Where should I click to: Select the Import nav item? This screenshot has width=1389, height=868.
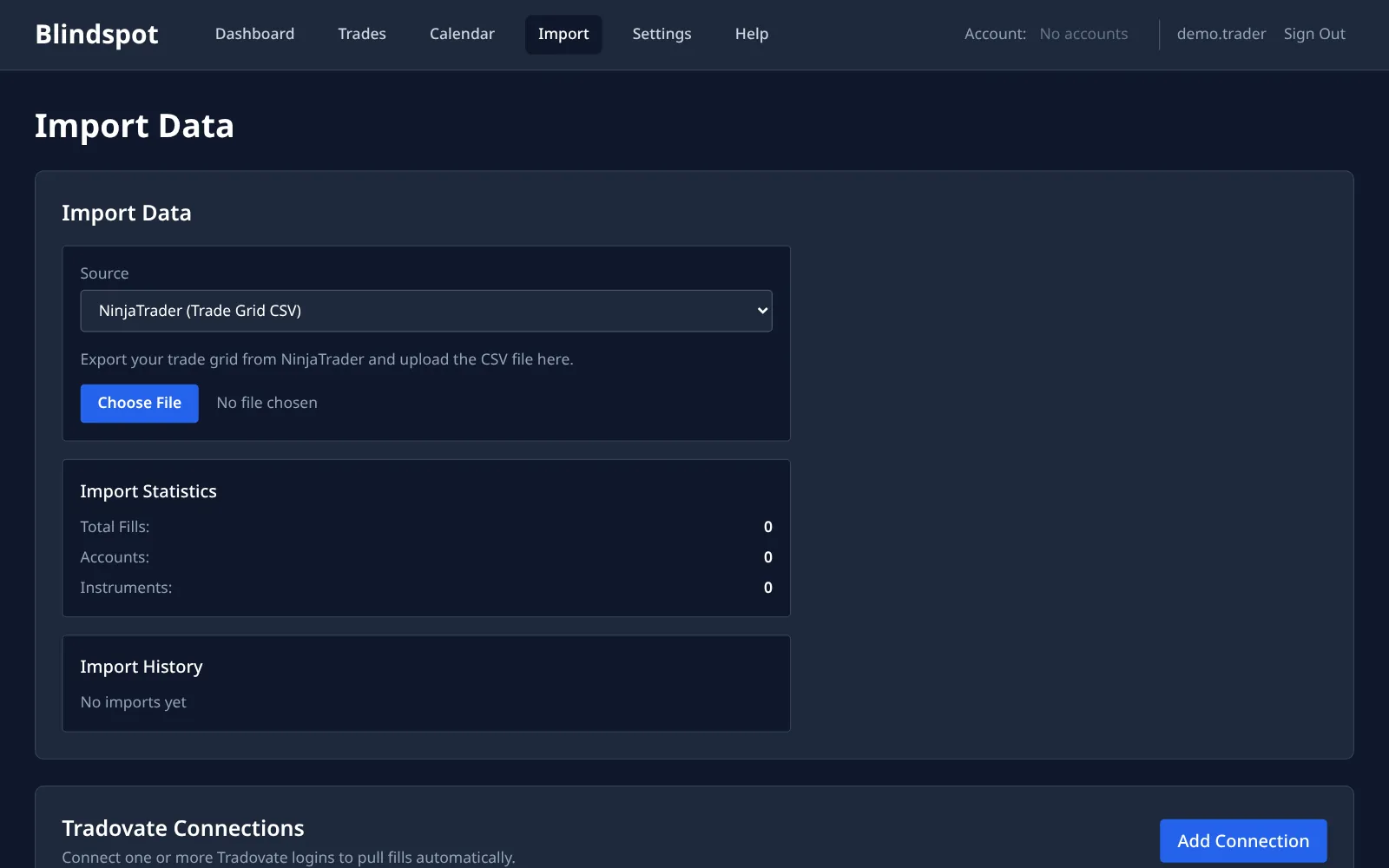pyautogui.click(x=563, y=34)
